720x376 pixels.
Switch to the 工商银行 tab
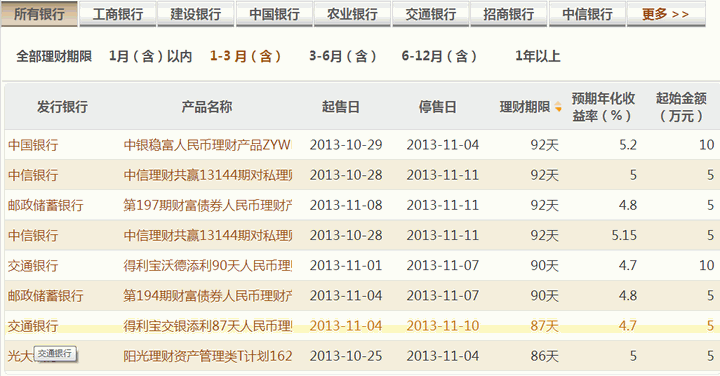118,14
